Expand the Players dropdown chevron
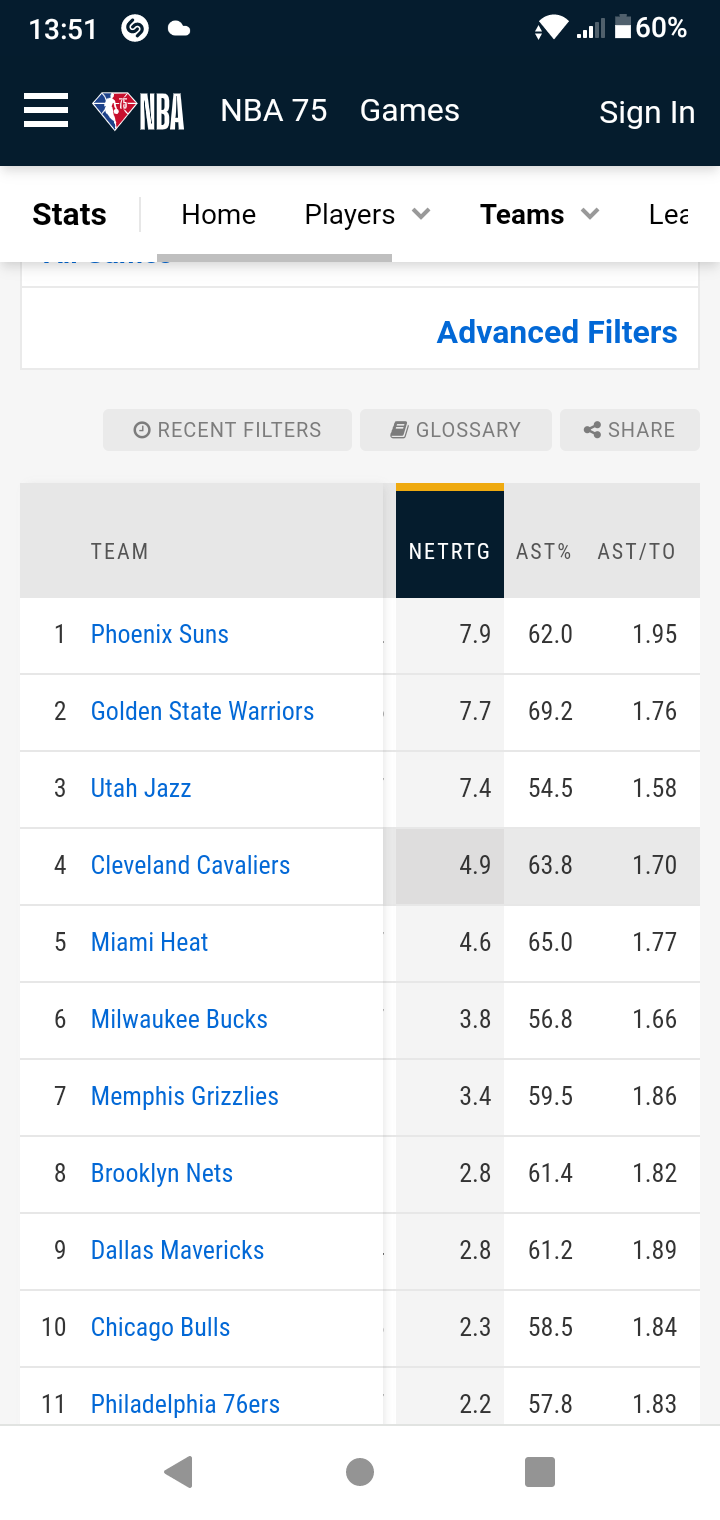 click(x=421, y=214)
